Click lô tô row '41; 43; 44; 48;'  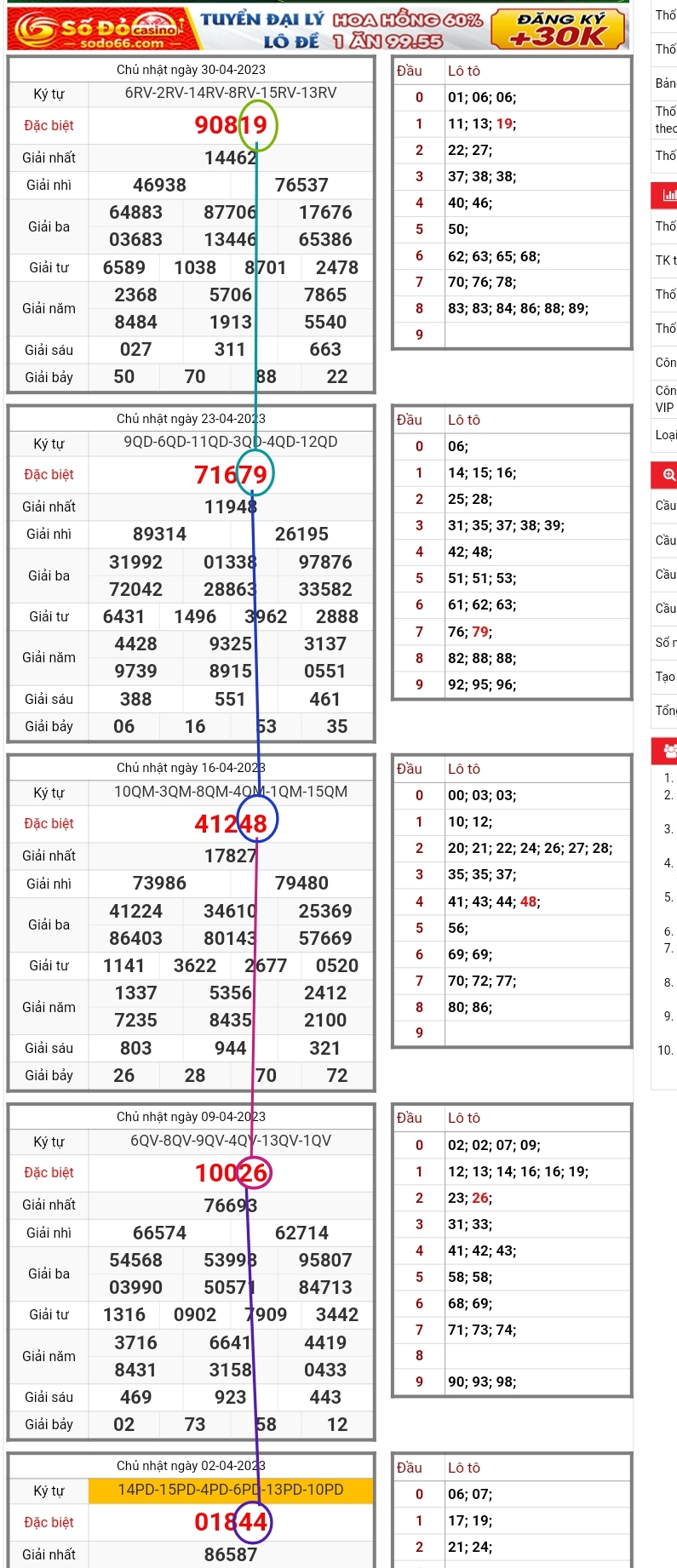pyautogui.click(x=495, y=901)
